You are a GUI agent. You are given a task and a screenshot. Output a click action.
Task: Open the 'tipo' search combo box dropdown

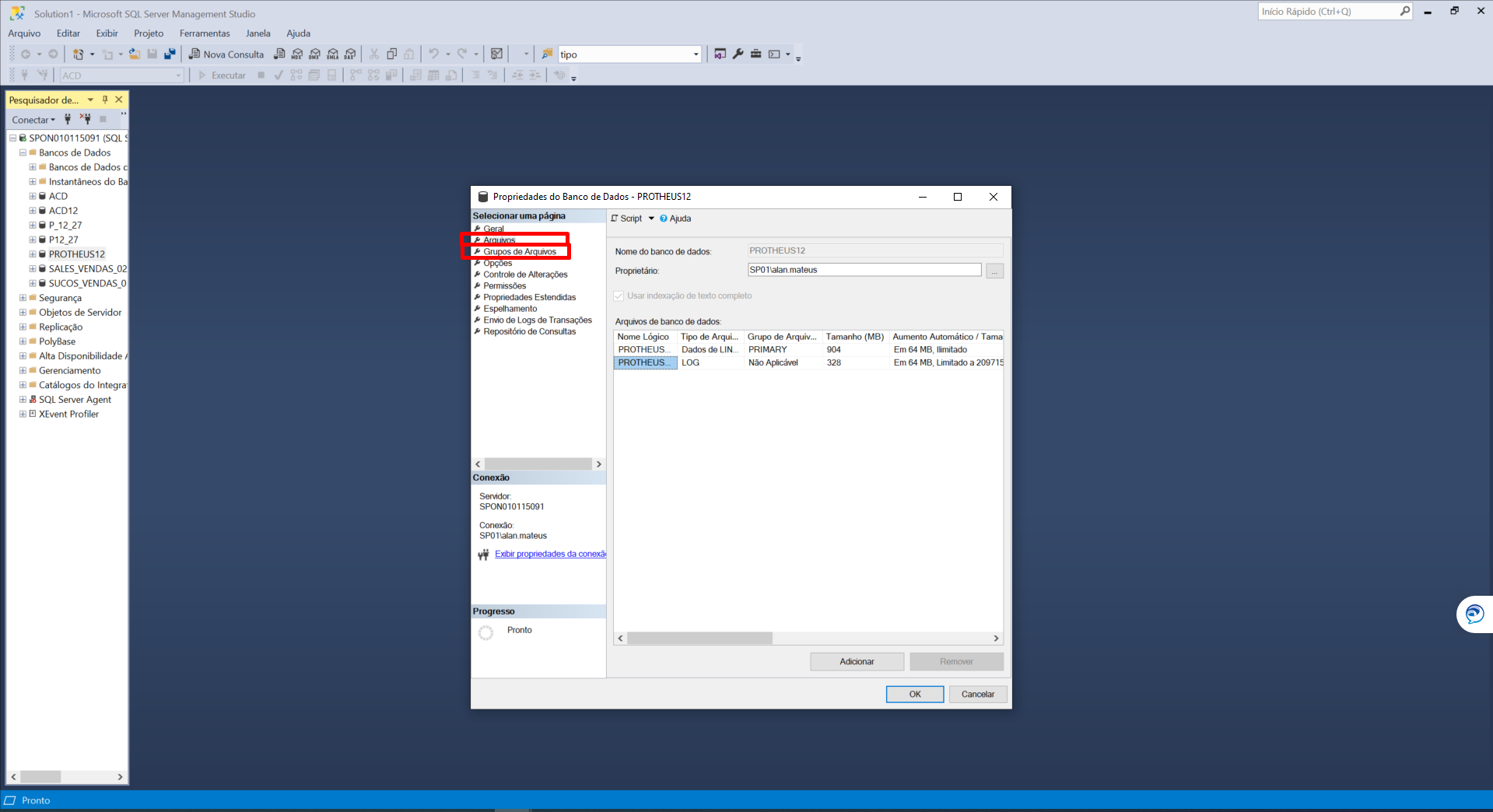(x=696, y=54)
